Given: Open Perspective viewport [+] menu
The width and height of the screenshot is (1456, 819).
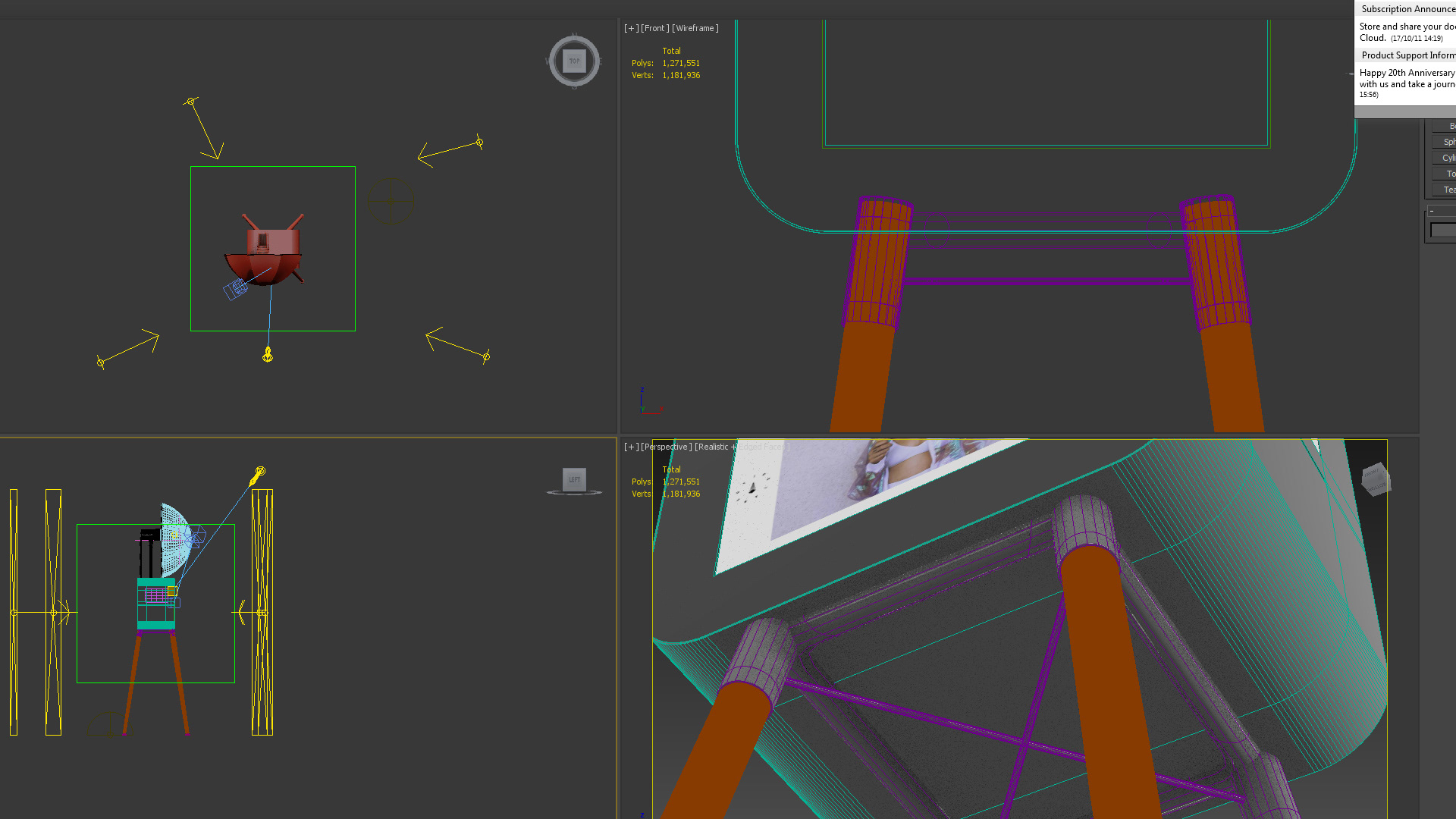Looking at the screenshot, I should tap(631, 447).
